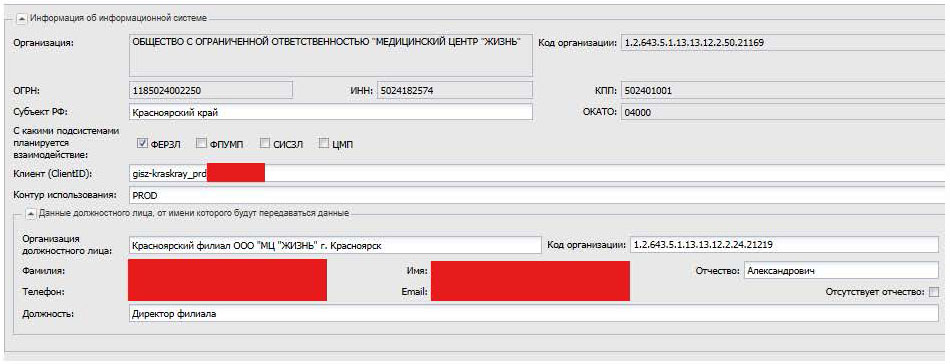The height and width of the screenshot is (364, 950).
Task: Click the ИНН field 5024182574
Action: coord(454,90)
